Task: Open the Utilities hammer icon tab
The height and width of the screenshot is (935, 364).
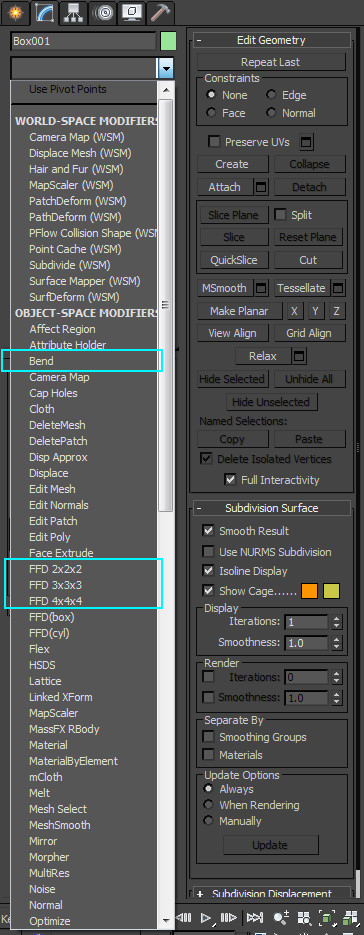Action: [159, 12]
